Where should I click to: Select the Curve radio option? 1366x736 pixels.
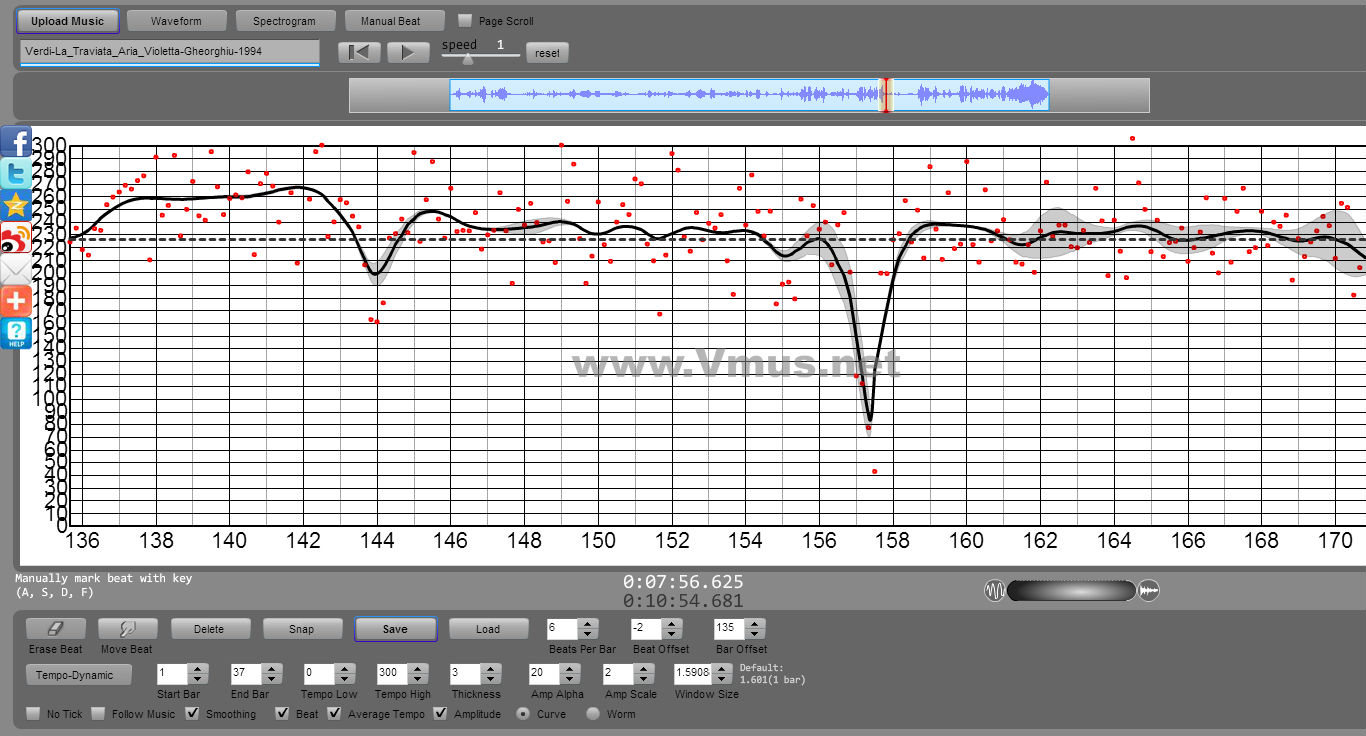pos(523,714)
